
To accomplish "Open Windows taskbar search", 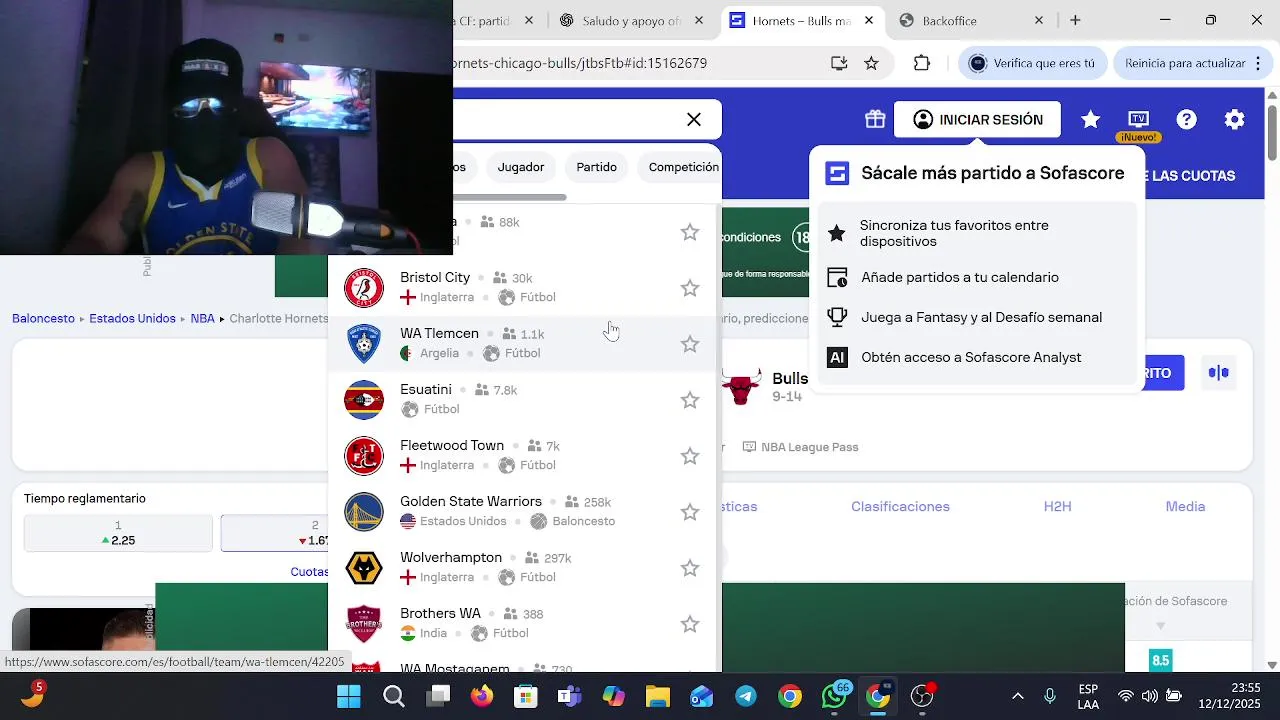I will point(394,697).
